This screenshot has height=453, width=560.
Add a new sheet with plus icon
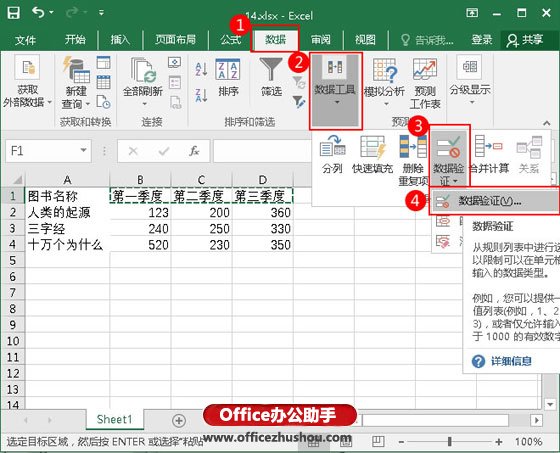point(179,420)
